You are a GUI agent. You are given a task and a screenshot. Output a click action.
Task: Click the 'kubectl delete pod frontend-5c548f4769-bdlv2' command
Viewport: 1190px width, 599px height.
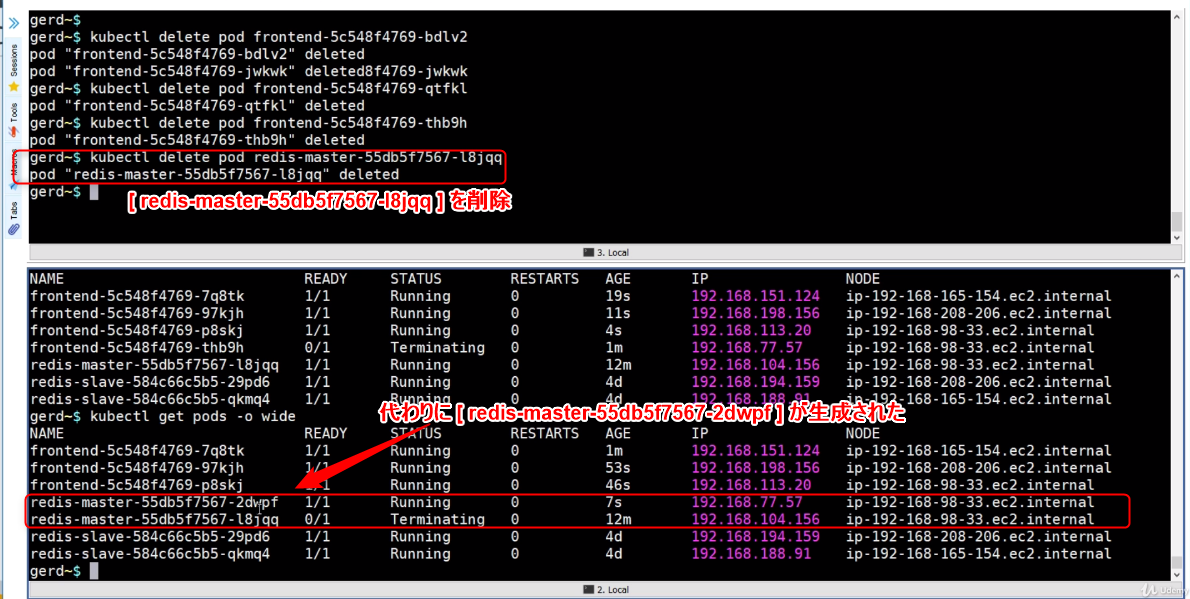click(279, 37)
